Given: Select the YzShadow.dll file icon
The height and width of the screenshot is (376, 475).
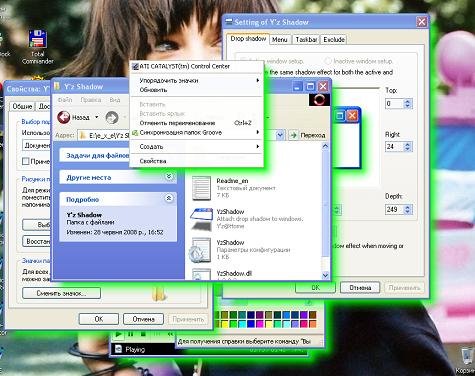Looking at the screenshot, I should [201, 274].
